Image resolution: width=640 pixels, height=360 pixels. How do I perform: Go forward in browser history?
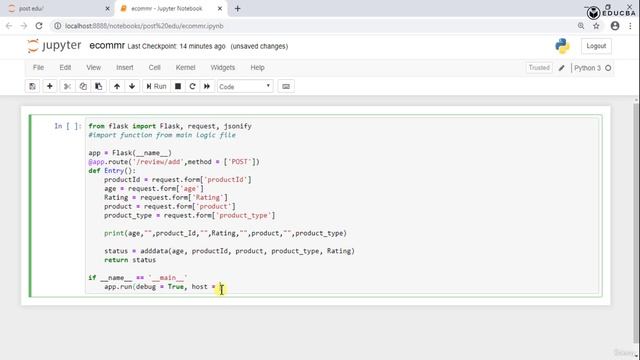pos(24,26)
